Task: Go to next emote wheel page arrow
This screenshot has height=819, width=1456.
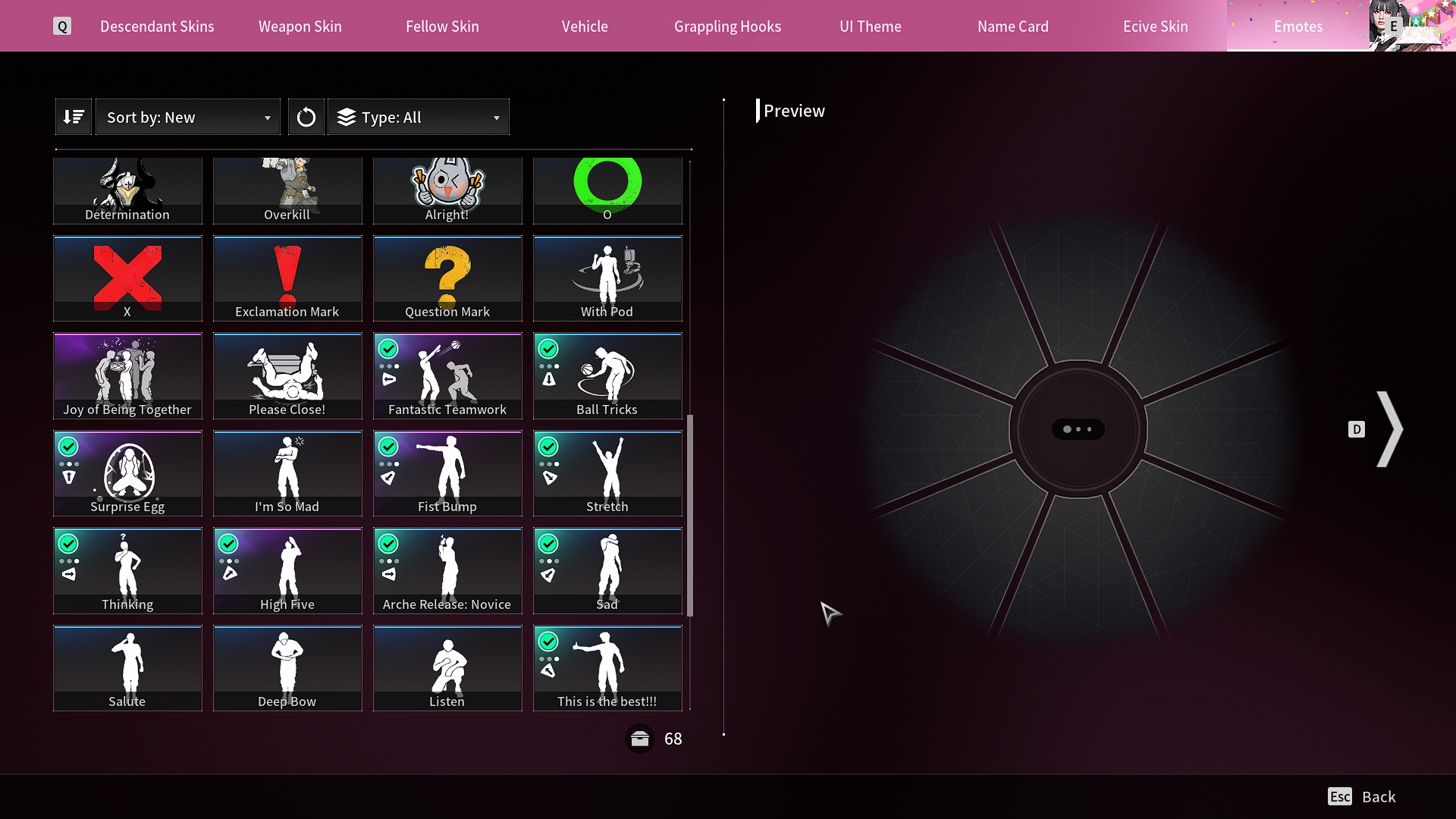Action: point(1389,429)
